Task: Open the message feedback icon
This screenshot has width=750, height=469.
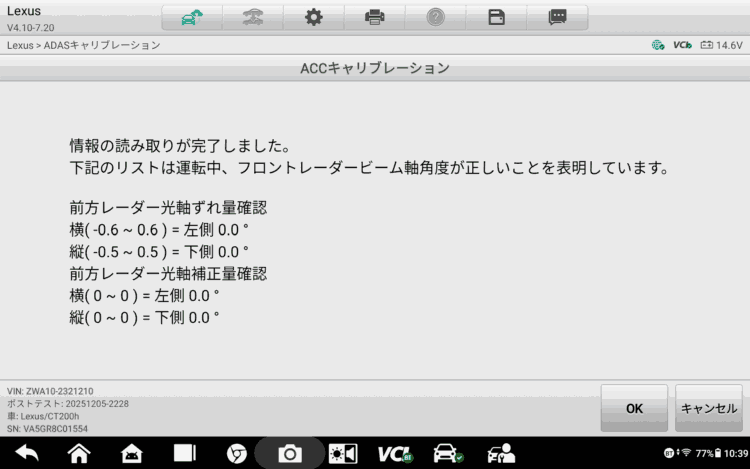Action: (557, 17)
